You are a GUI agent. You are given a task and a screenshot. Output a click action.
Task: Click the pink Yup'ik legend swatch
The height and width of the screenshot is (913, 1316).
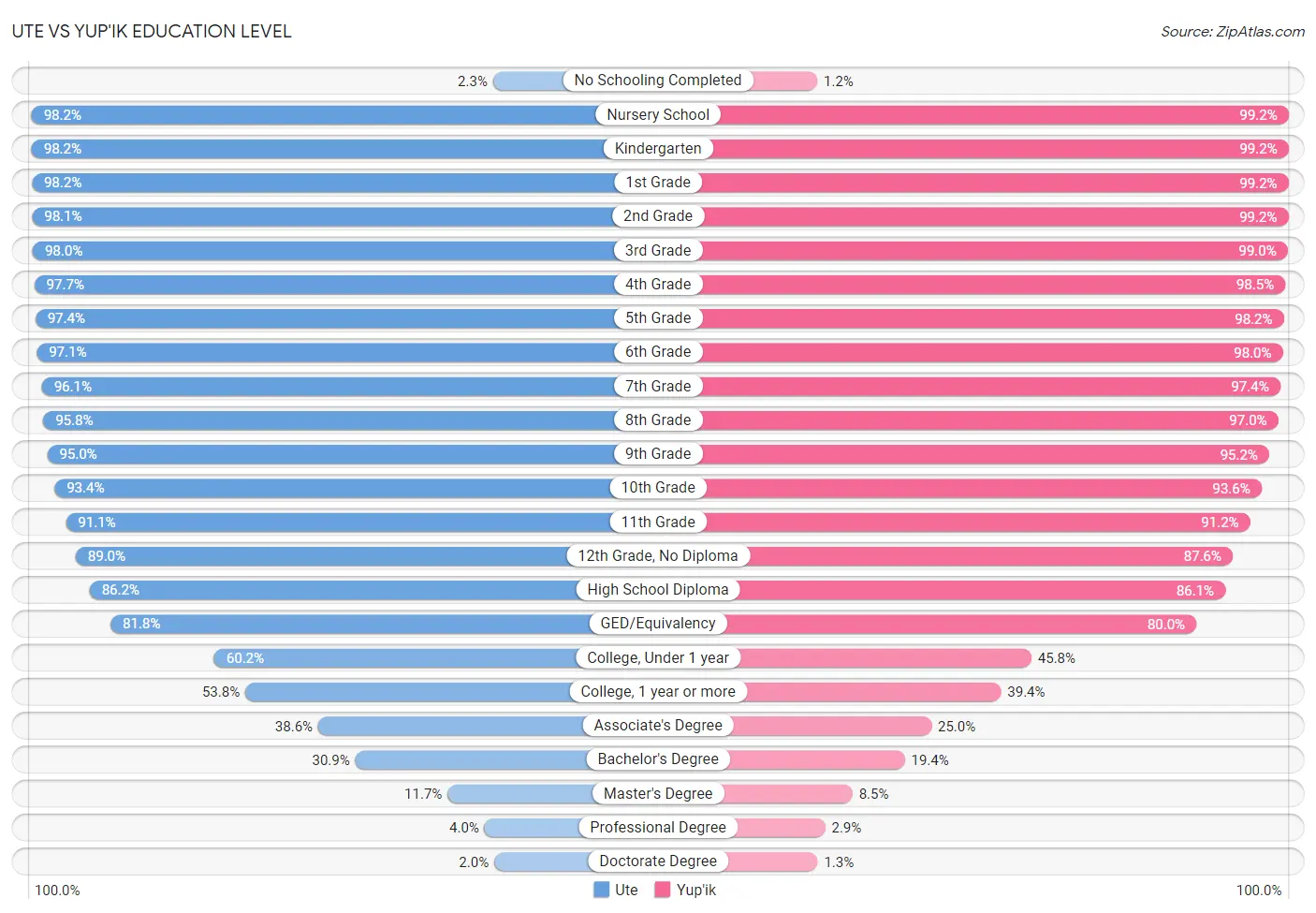tap(663, 890)
